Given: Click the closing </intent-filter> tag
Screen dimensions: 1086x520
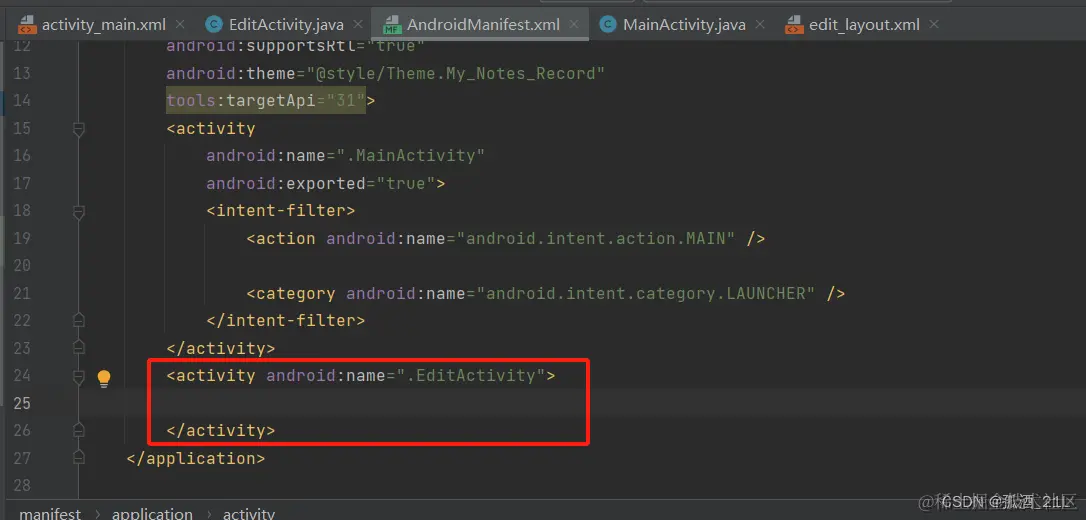Looking at the screenshot, I should [285, 320].
